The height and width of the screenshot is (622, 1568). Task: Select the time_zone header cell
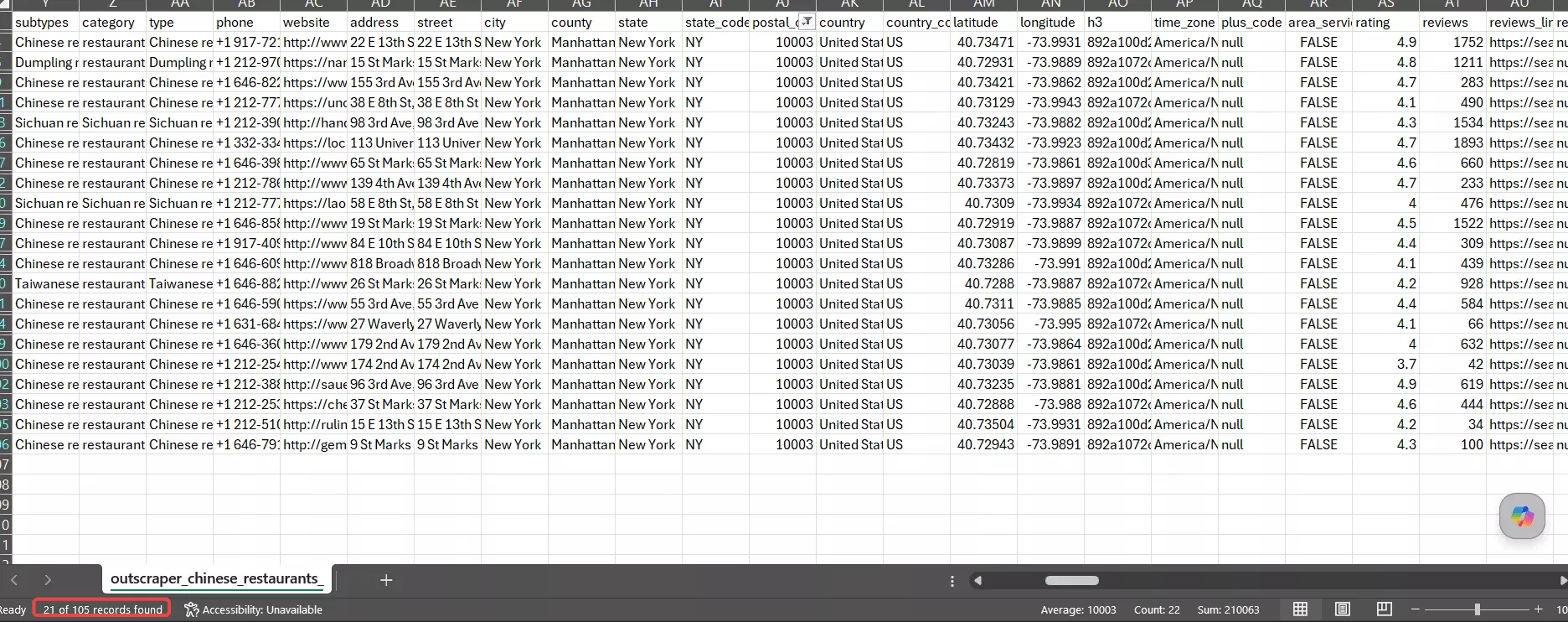coord(1184,22)
